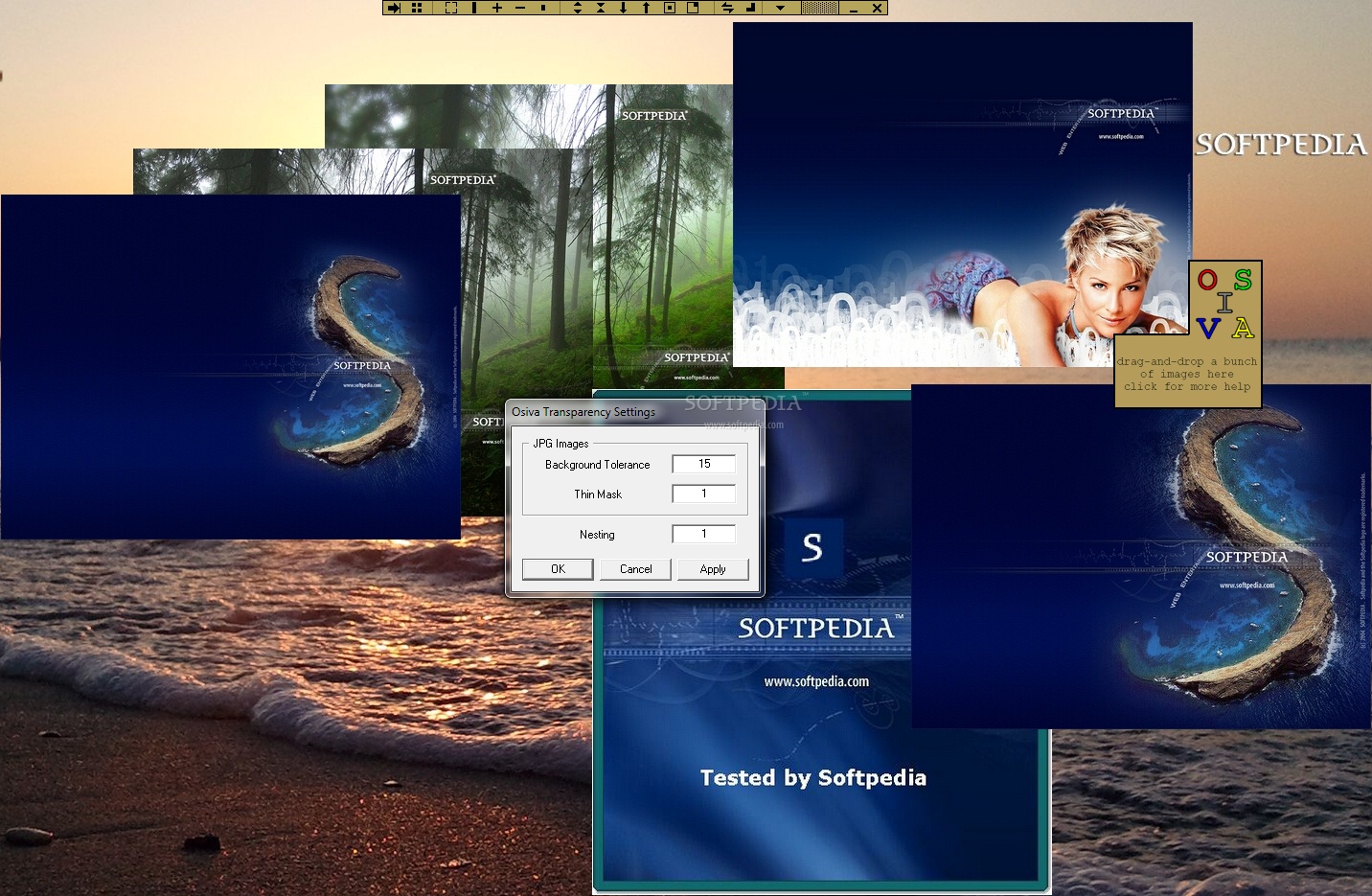The height and width of the screenshot is (896, 1372).
Task: Select the topmost foggy forest image
Action: point(528,115)
